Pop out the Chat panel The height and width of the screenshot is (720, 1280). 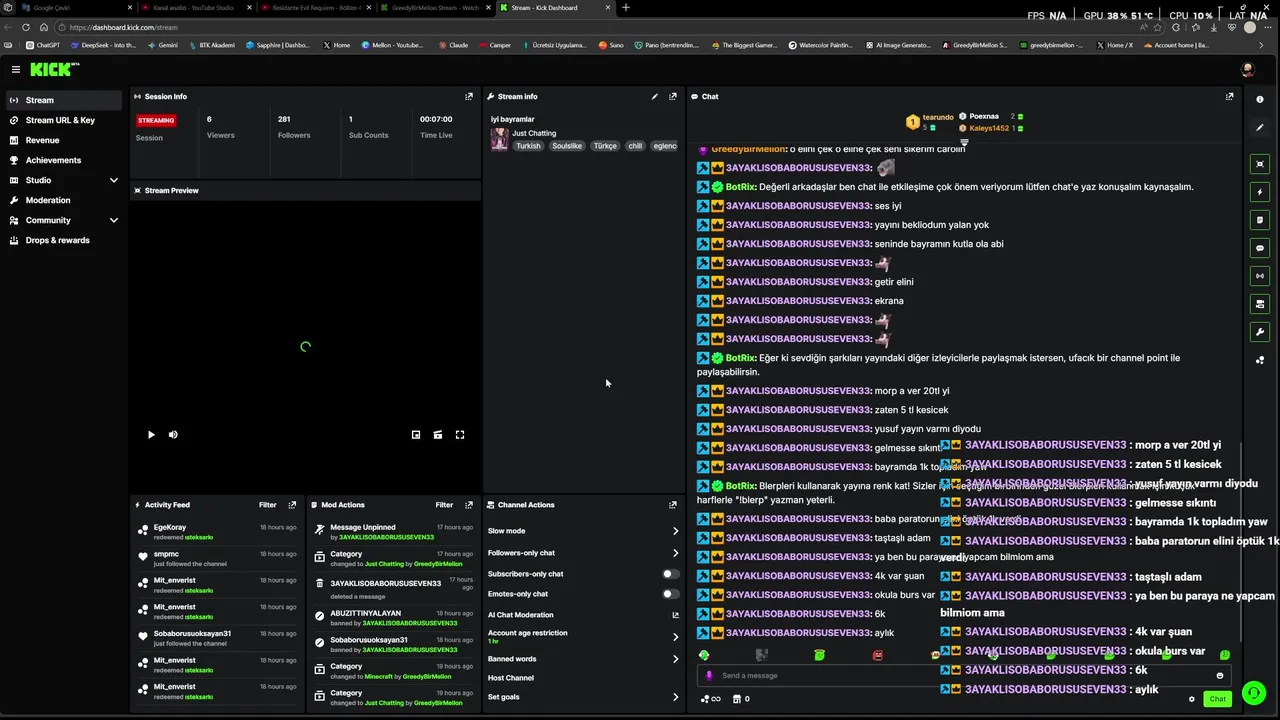point(1229,97)
